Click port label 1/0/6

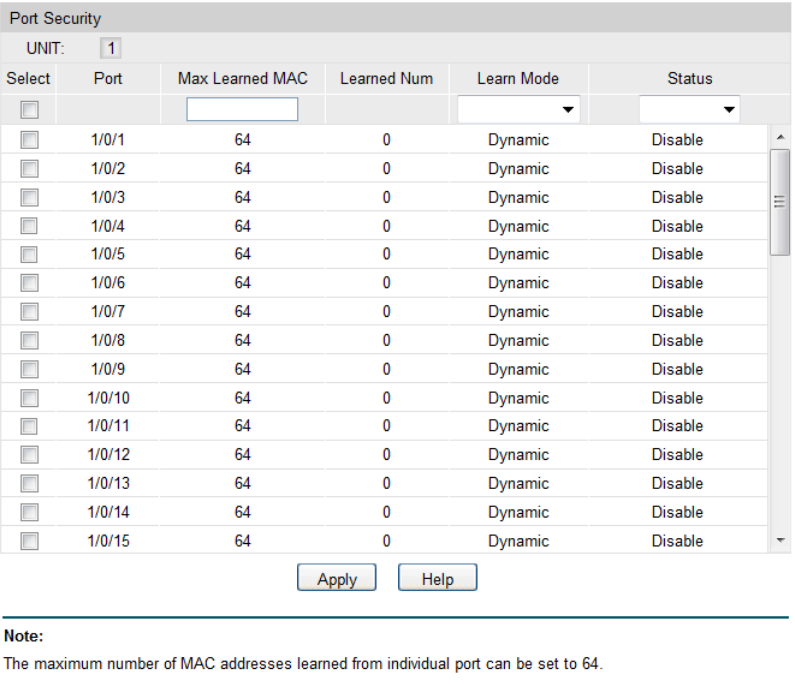click(108, 283)
